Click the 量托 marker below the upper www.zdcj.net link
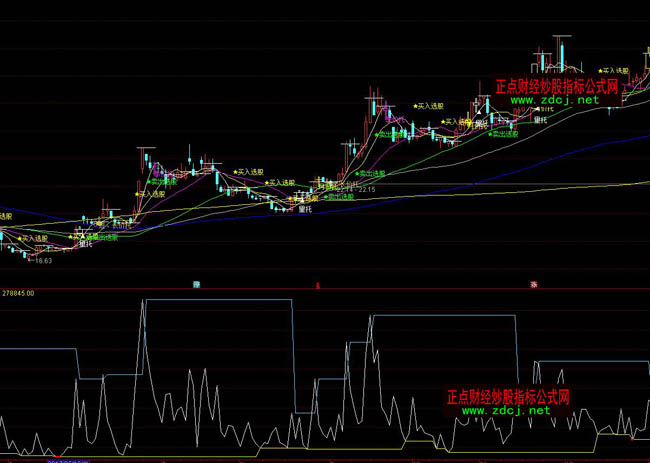This screenshot has height=463, width=650. tap(540, 119)
